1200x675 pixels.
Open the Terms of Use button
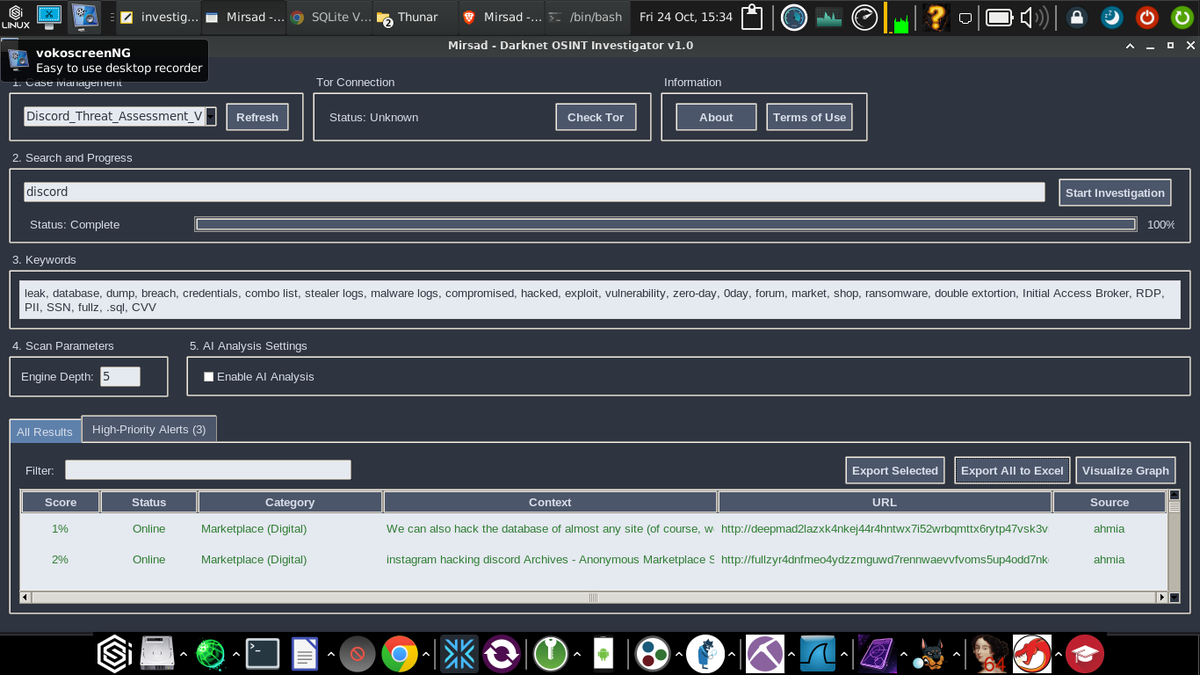[x=809, y=117]
